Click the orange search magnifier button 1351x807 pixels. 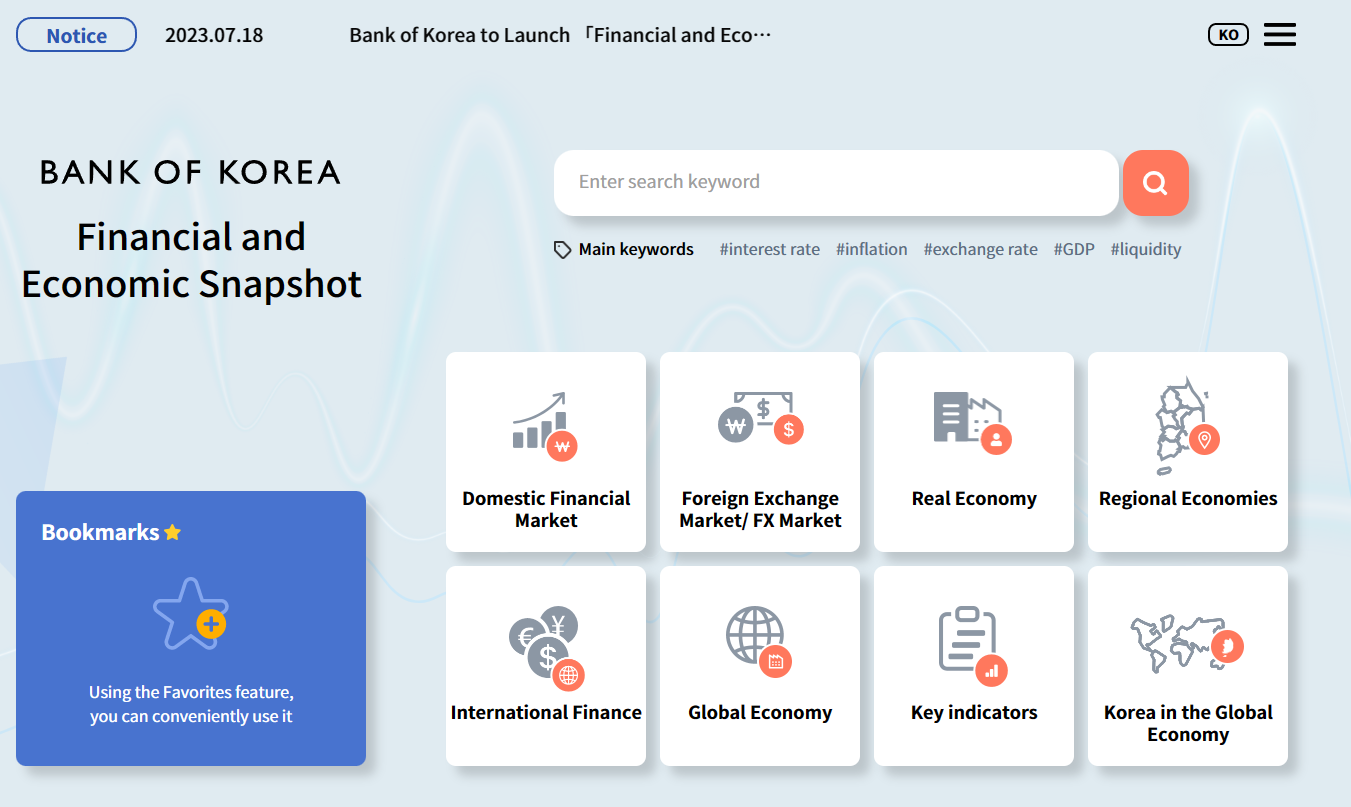(x=1155, y=183)
